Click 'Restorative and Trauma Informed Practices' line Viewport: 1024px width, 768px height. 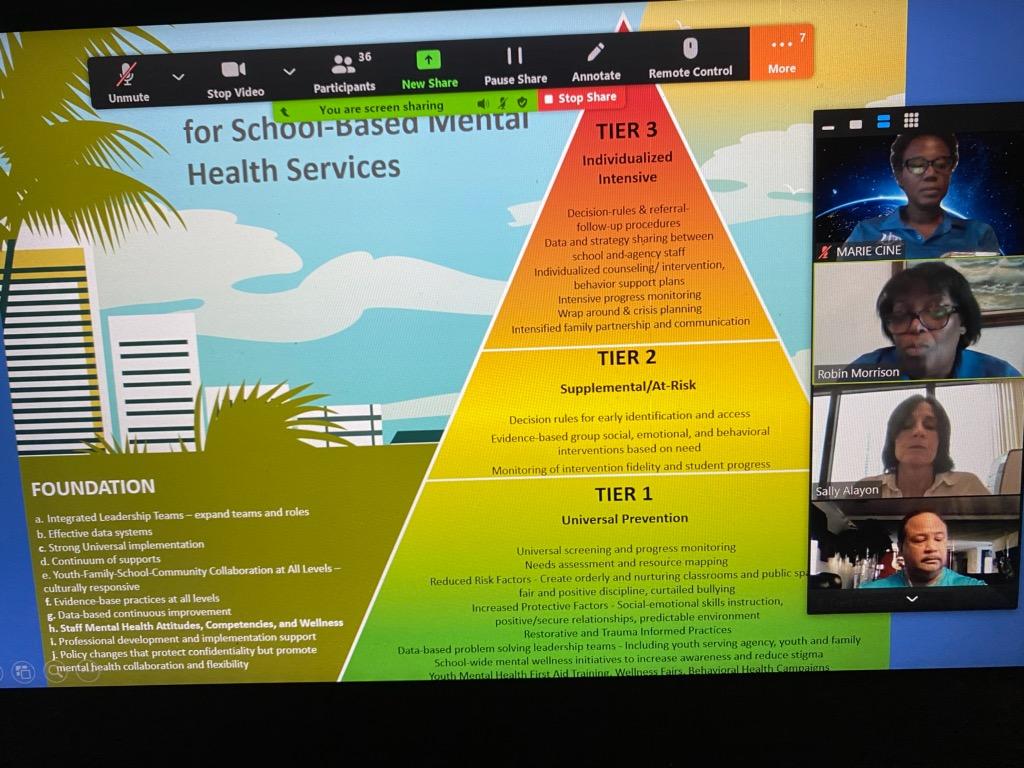(x=628, y=632)
